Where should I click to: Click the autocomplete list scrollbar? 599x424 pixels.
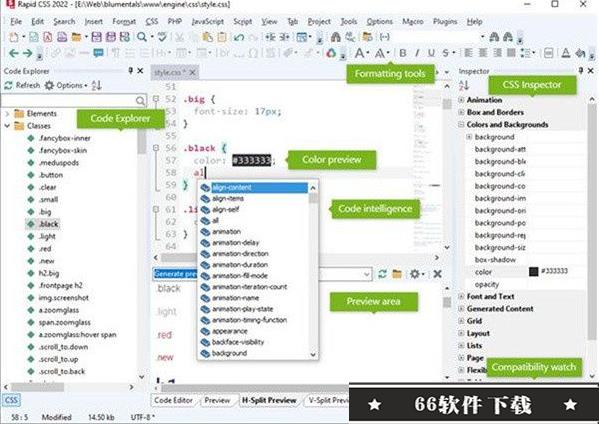(x=313, y=271)
